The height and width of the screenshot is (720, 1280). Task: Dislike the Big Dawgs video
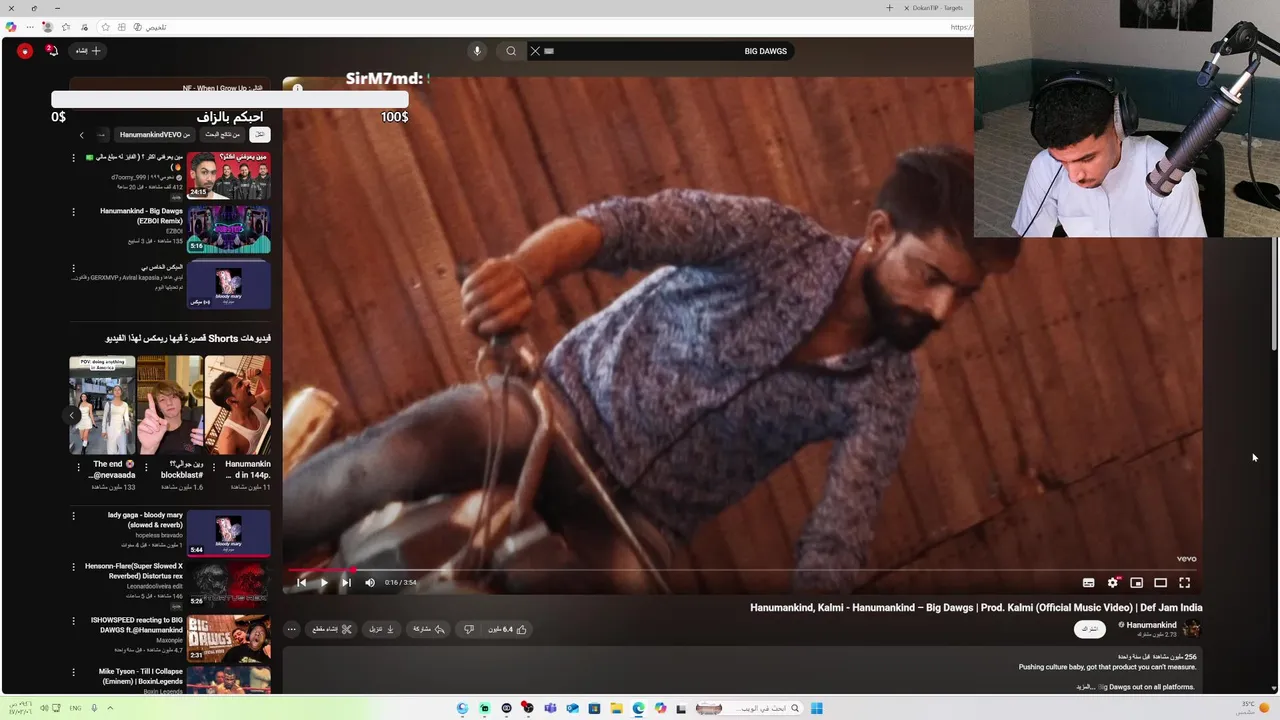469,629
